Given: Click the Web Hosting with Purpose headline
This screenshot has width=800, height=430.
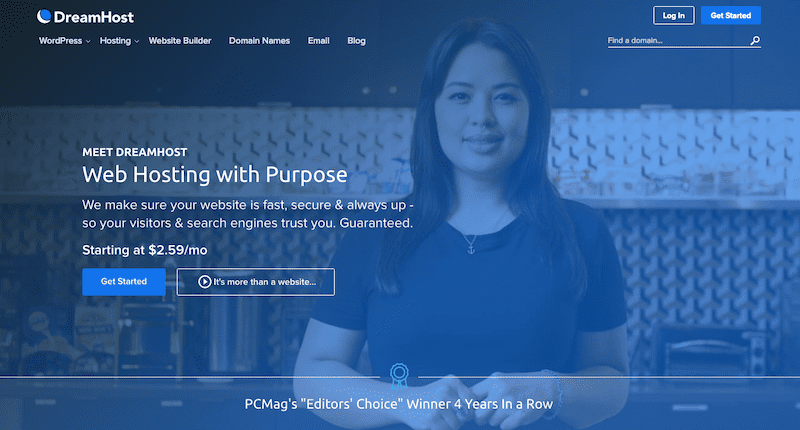Looking at the screenshot, I should point(215,174).
